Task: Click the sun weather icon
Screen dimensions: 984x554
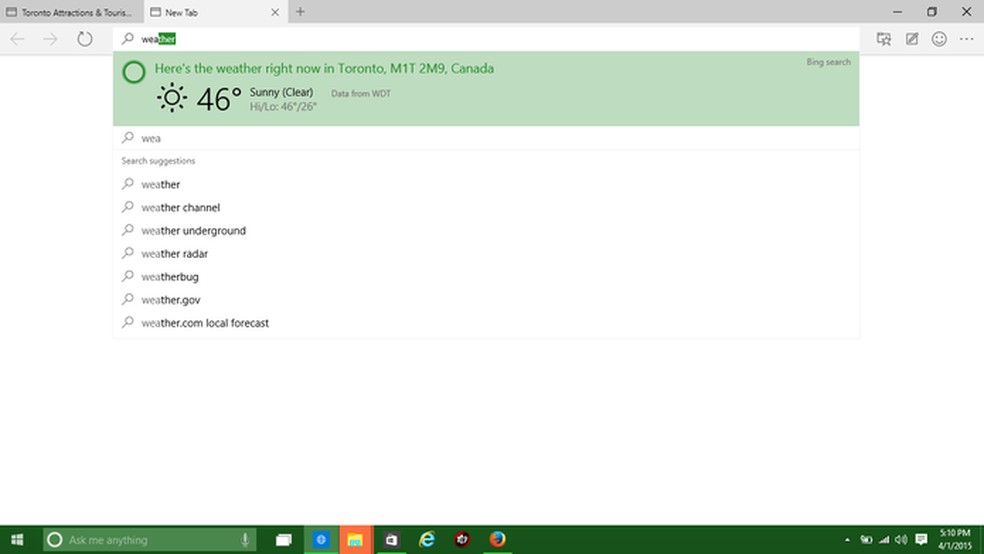Action: pyautogui.click(x=171, y=98)
